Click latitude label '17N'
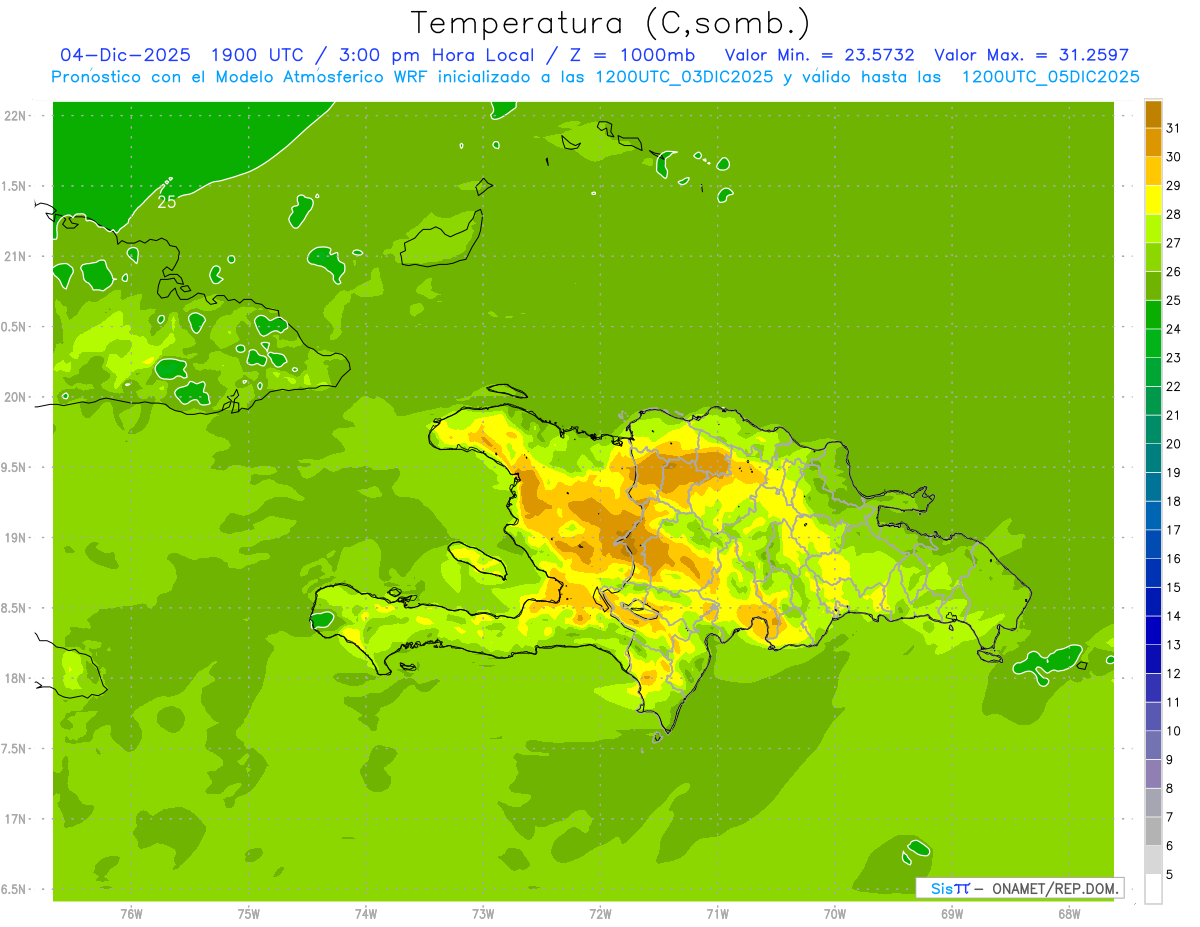The height and width of the screenshot is (927, 1200). [15, 819]
